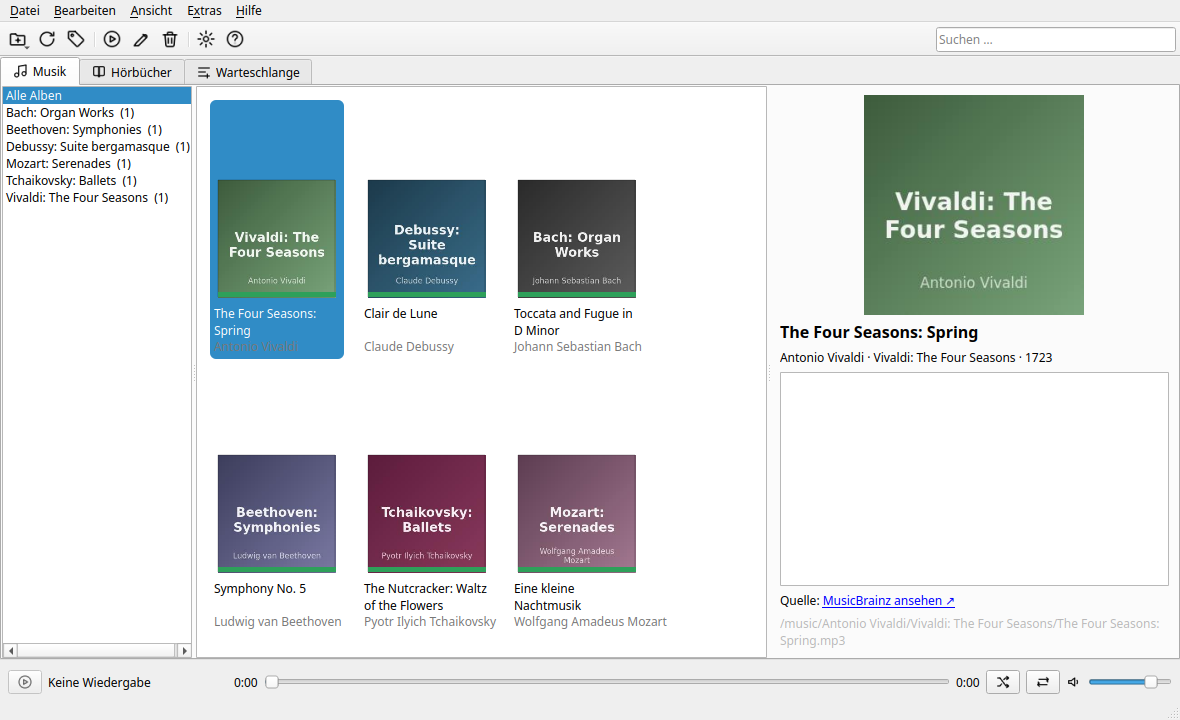
Task: Select Alle Alben in the album list
Action: click(97, 96)
